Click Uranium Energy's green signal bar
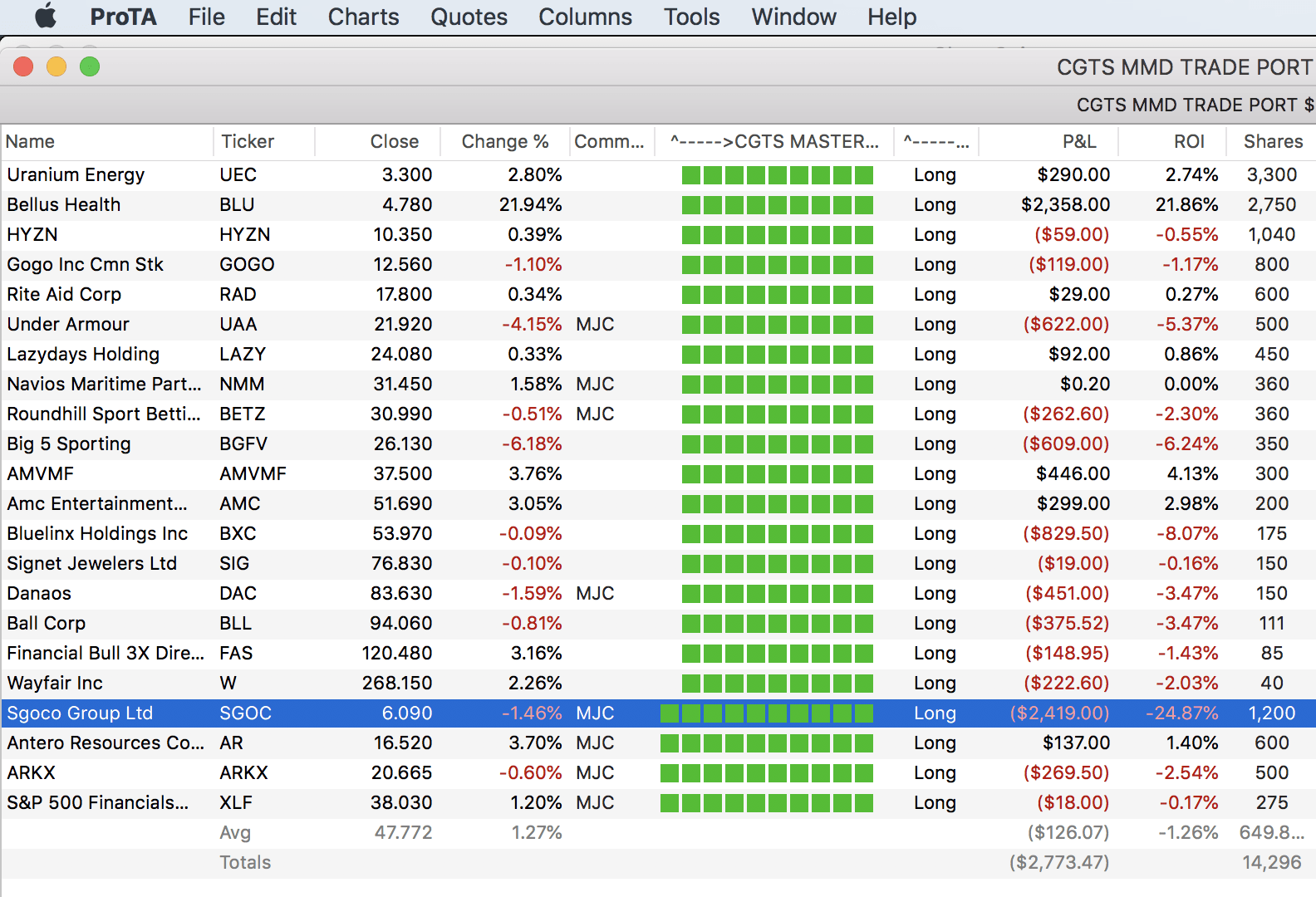 (x=777, y=174)
